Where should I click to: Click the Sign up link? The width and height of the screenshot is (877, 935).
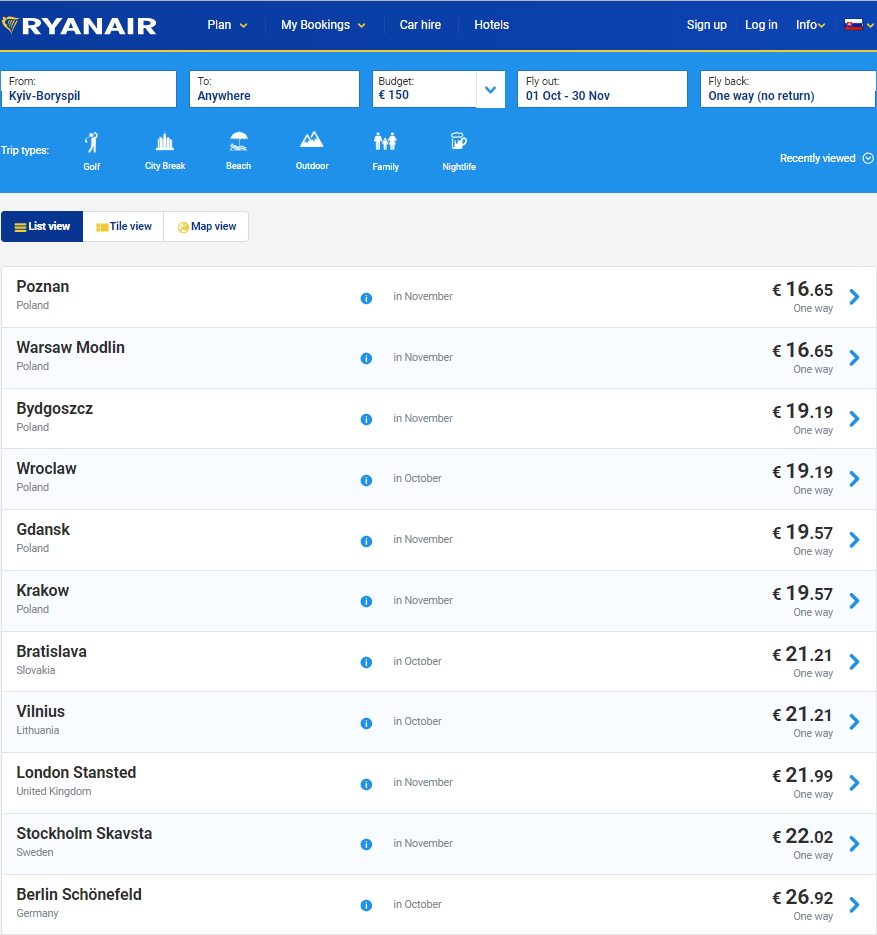[706, 25]
